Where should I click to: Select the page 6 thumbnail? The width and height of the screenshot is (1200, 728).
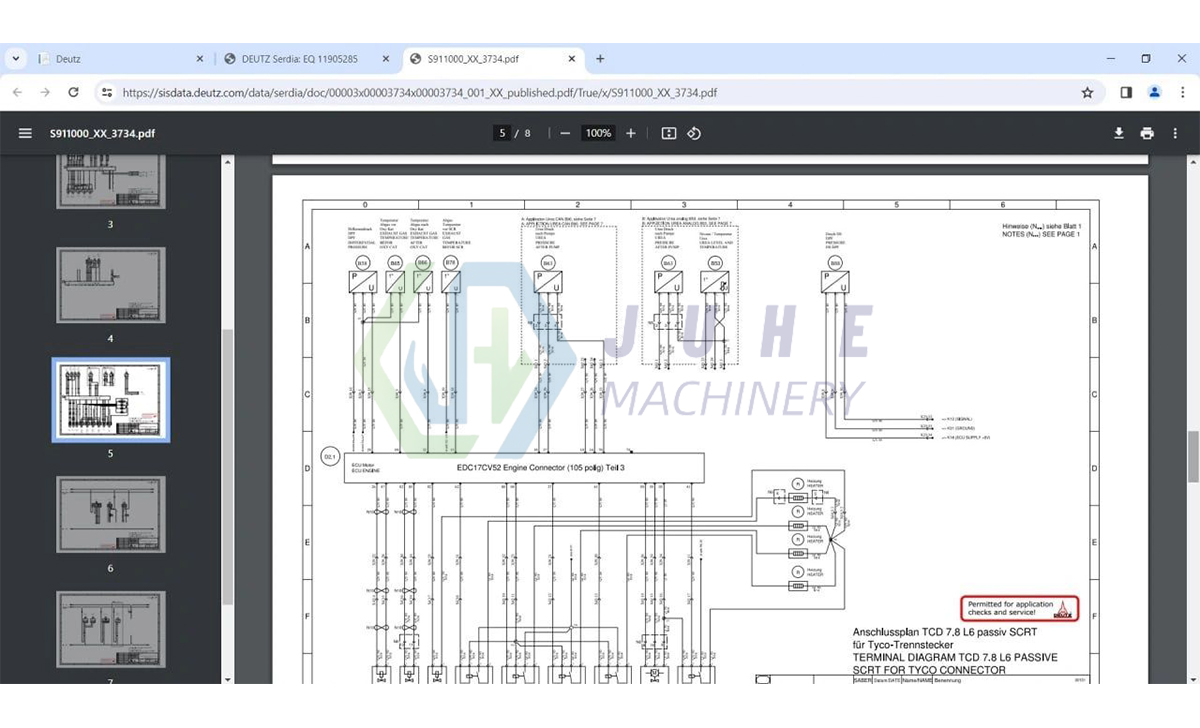point(110,516)
